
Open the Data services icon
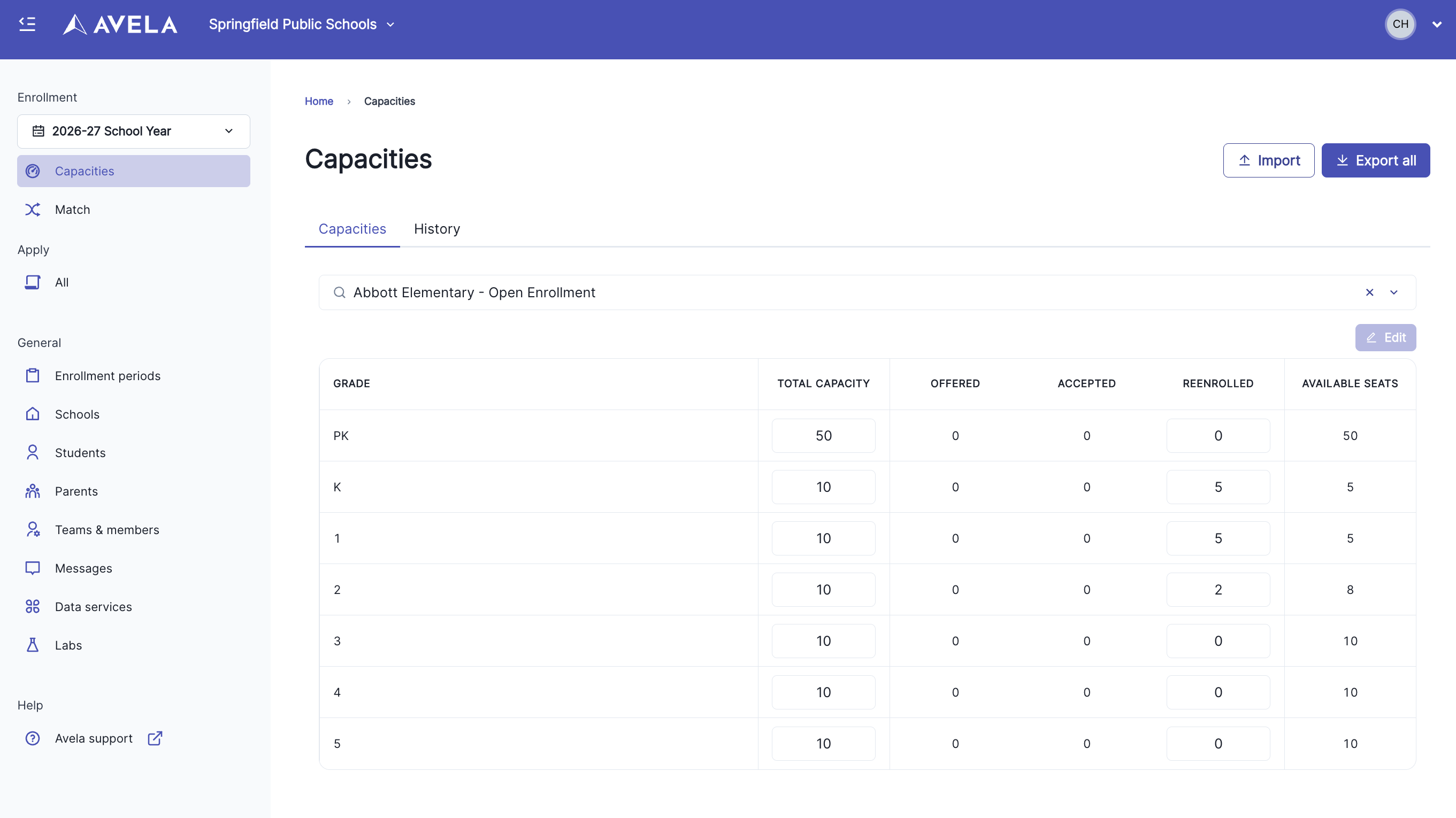(33, 606)
